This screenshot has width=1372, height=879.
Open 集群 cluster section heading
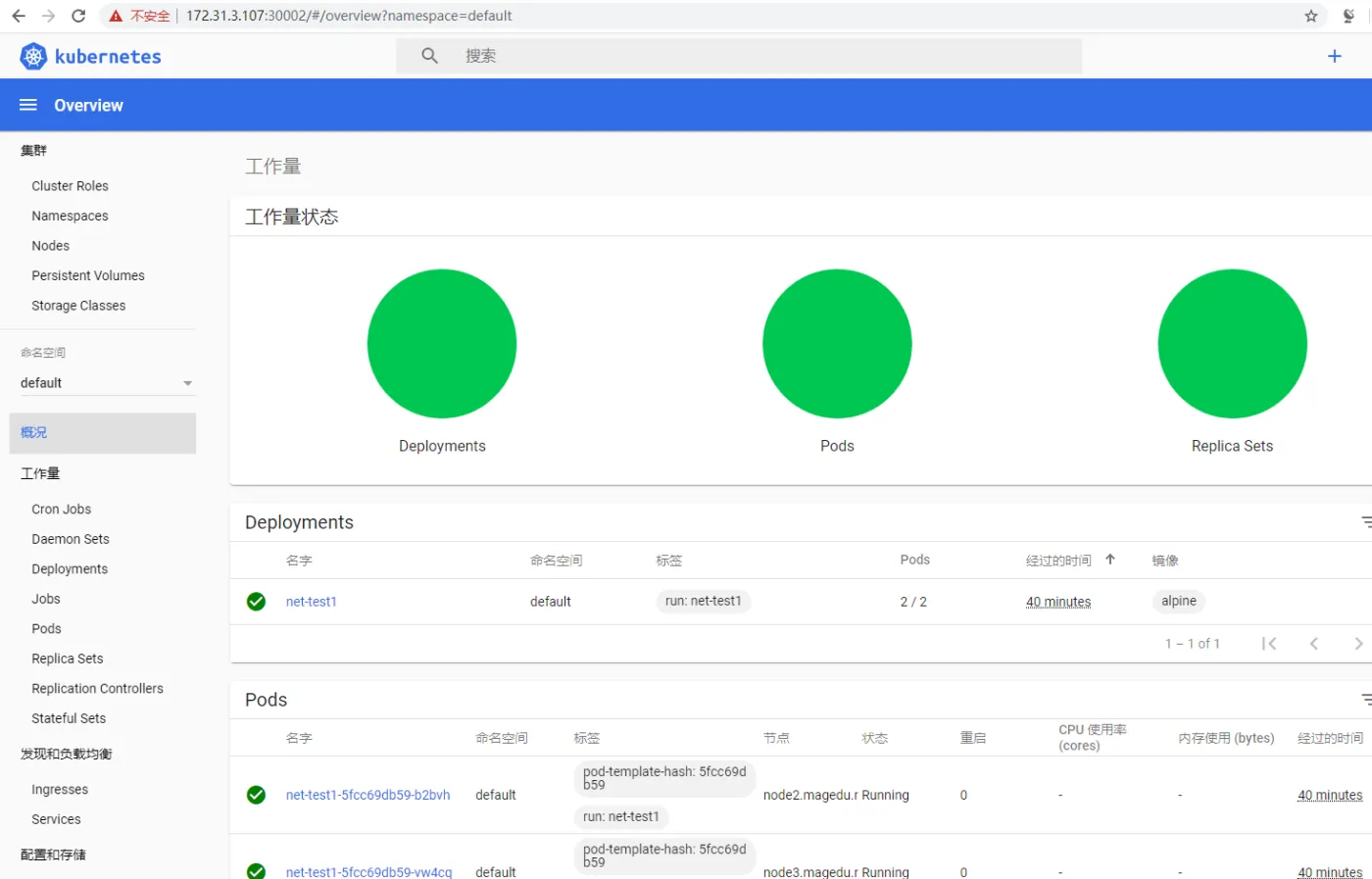33,150
